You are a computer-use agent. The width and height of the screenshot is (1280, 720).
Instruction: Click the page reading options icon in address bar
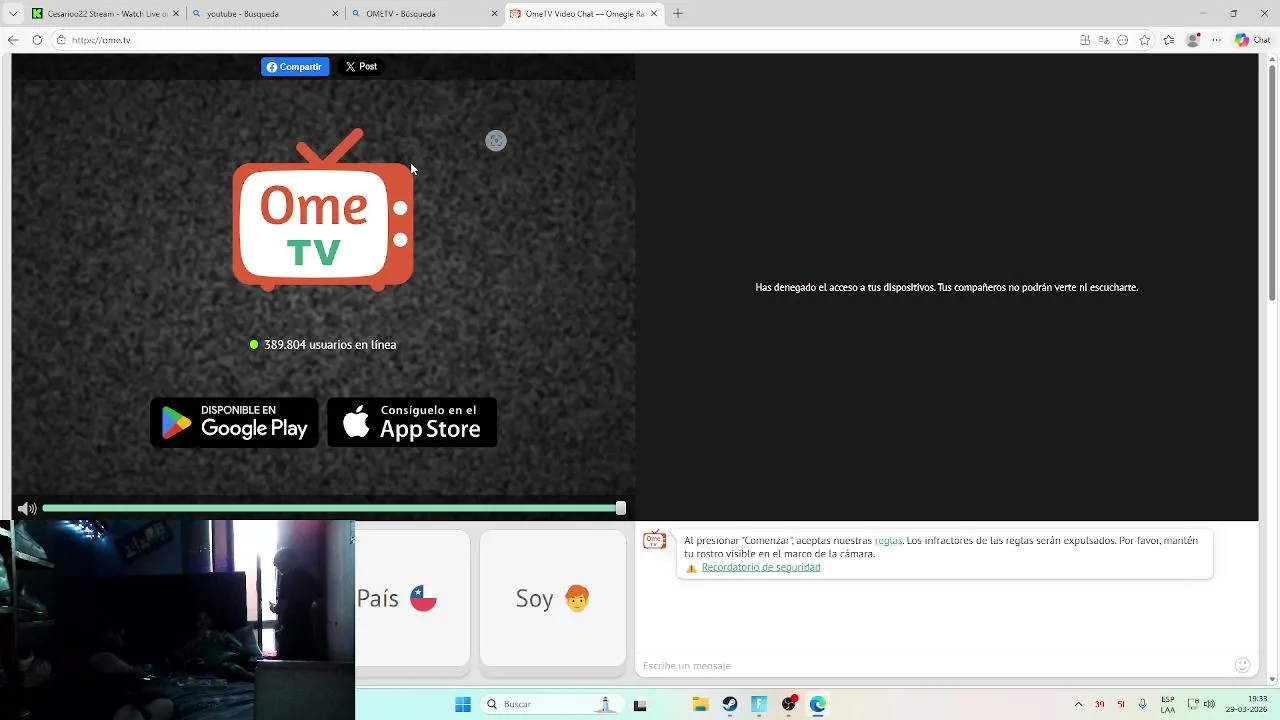pos(1123,40)
